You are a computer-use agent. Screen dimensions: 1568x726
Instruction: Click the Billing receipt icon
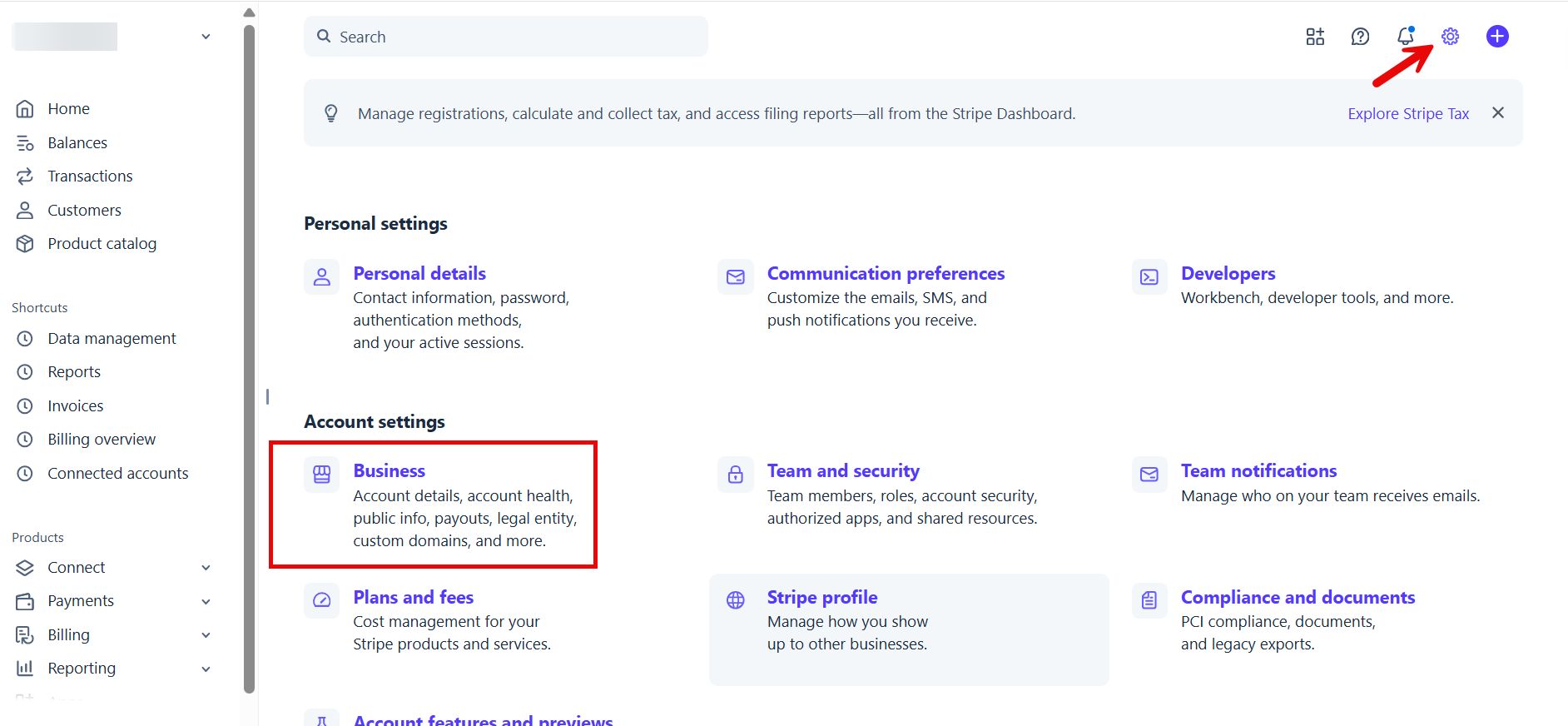(x=25, y=635)
